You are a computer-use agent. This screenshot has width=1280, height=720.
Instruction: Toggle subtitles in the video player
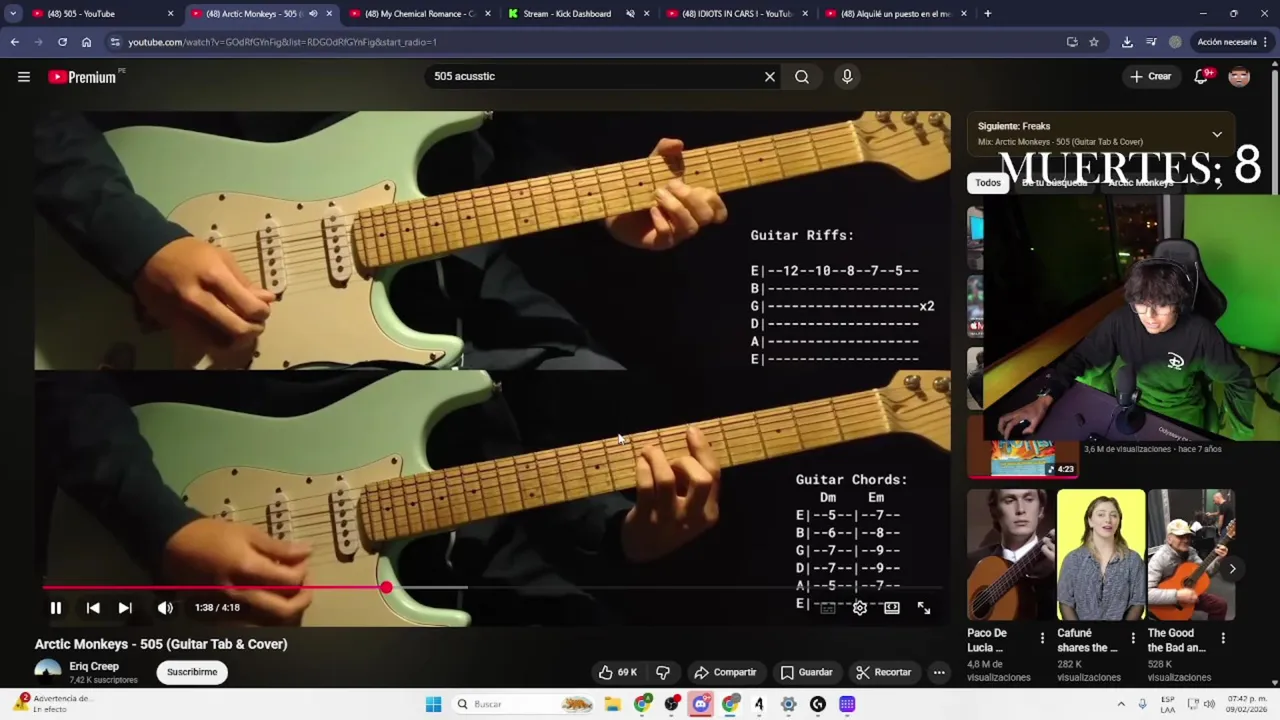(x=828, y=608)
